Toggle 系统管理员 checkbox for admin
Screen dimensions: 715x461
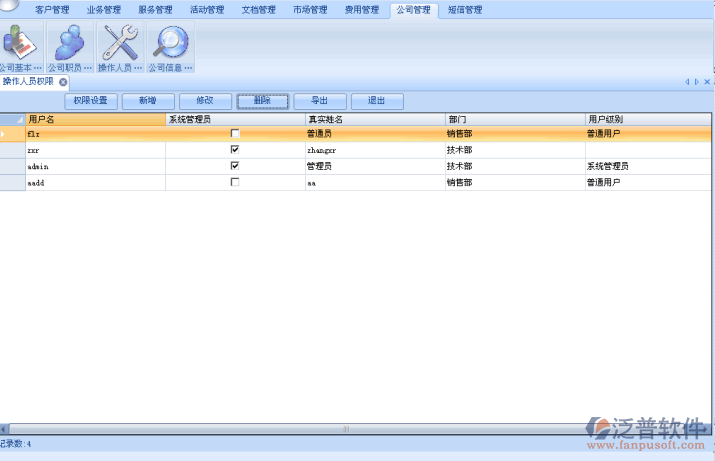(x=235, y=166)
